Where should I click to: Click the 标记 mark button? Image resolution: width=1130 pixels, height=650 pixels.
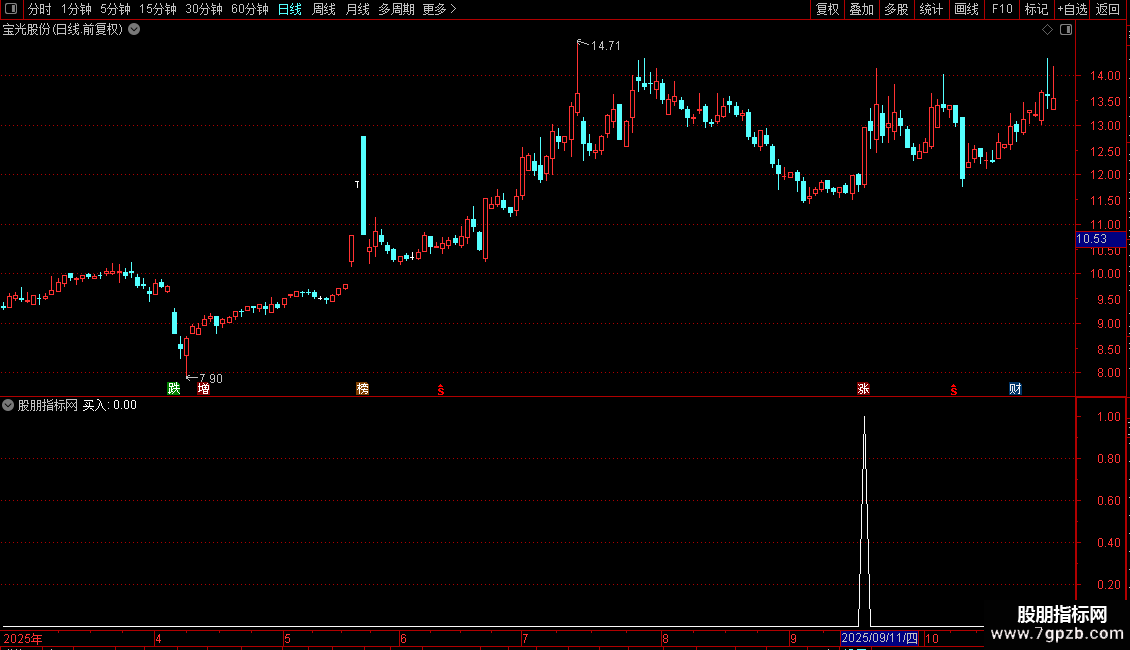pos(1036,9)
